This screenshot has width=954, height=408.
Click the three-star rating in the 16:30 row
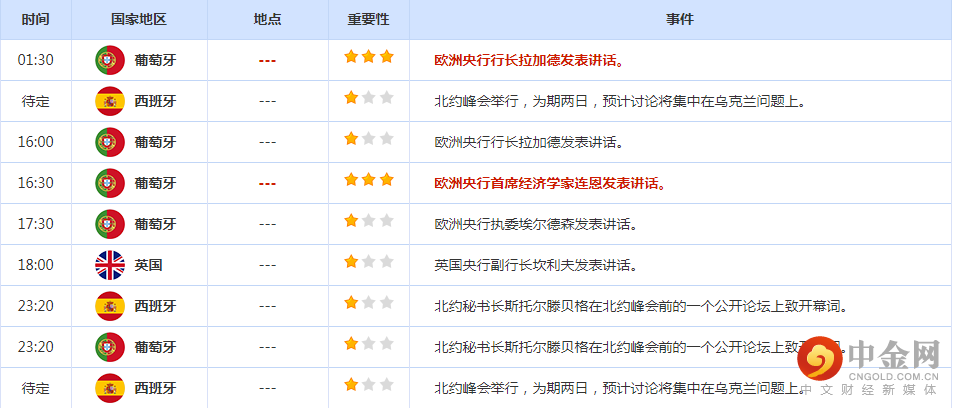point(369,180)
